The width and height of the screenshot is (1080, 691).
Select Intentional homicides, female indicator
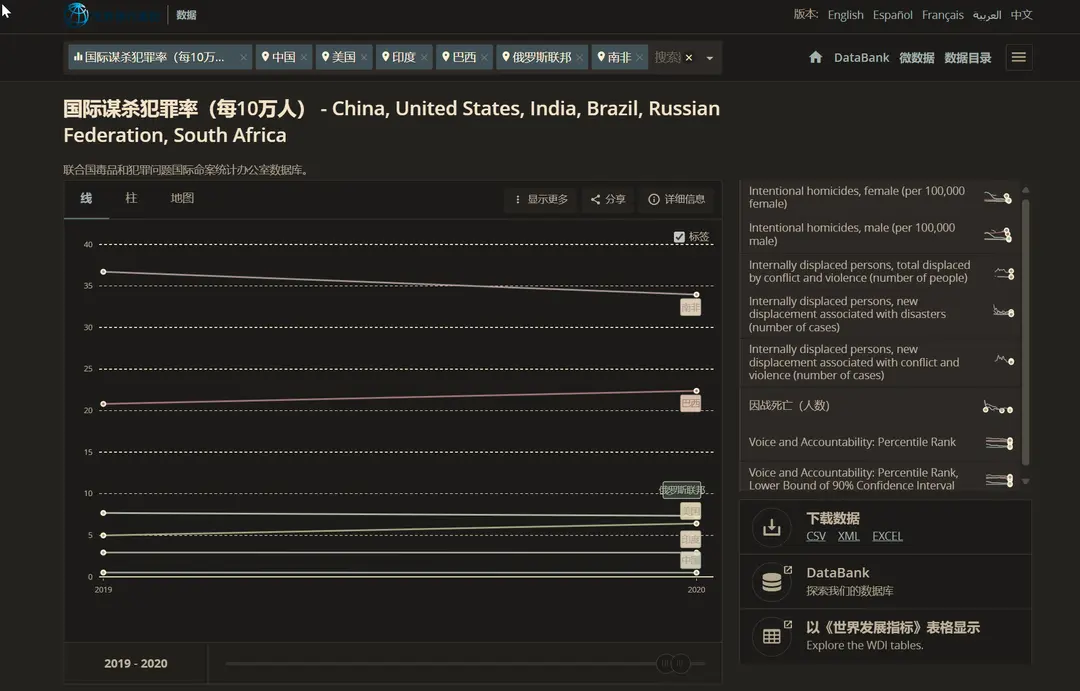tap(857, 197)
